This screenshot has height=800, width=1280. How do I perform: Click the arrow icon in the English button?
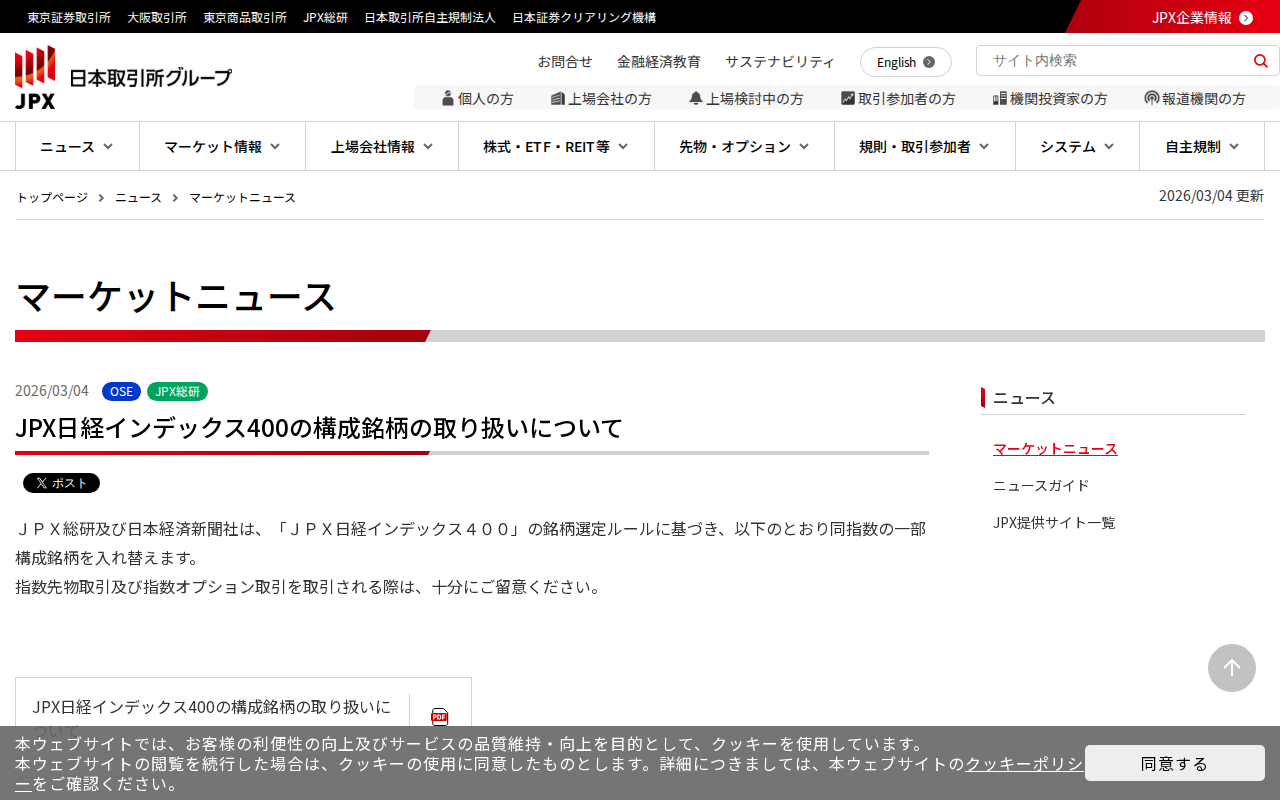[929, 62]
